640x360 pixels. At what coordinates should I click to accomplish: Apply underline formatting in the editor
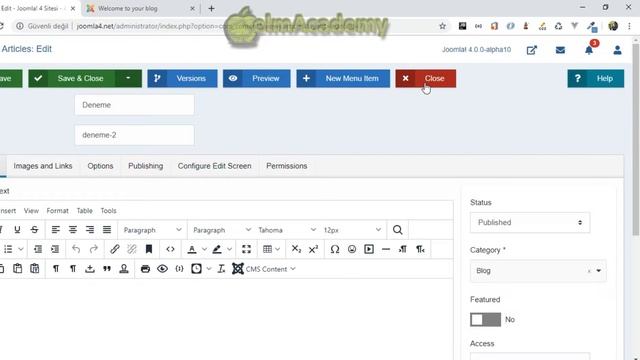pos(17,230)
